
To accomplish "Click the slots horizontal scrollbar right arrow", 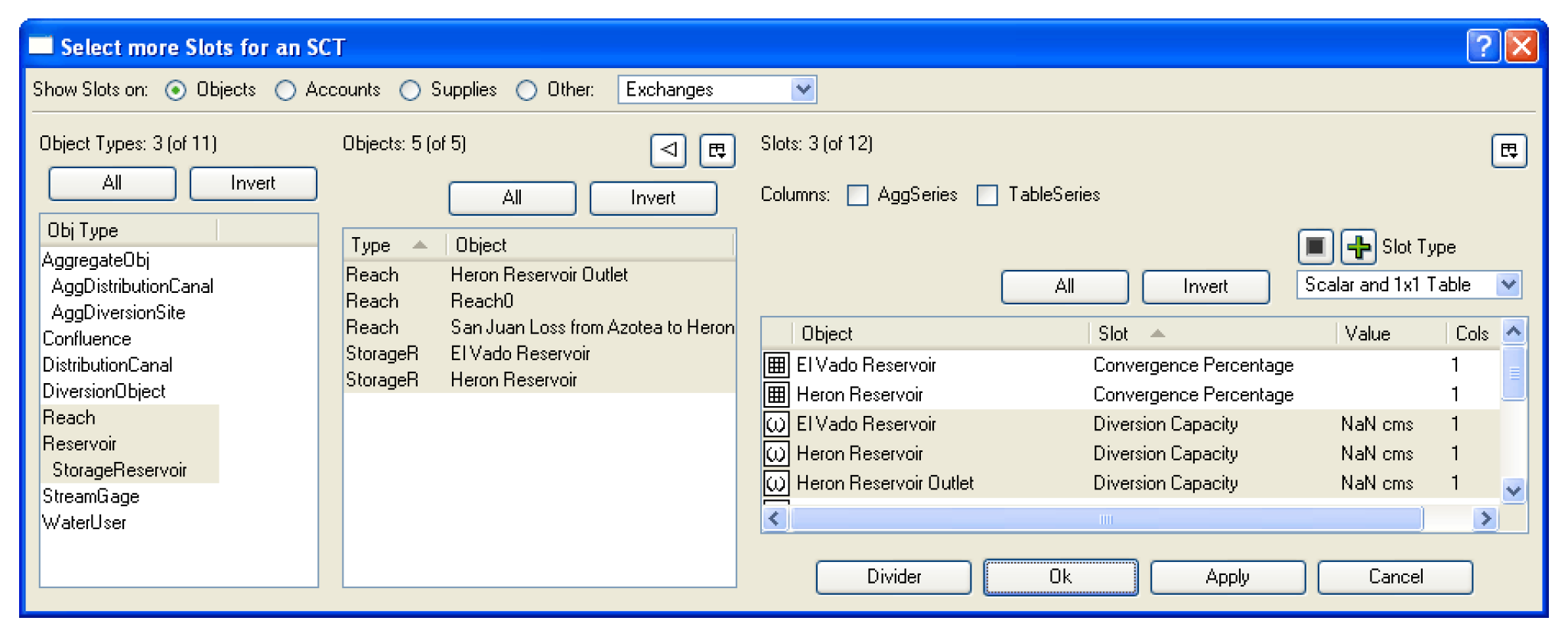I will point(1485,519).
